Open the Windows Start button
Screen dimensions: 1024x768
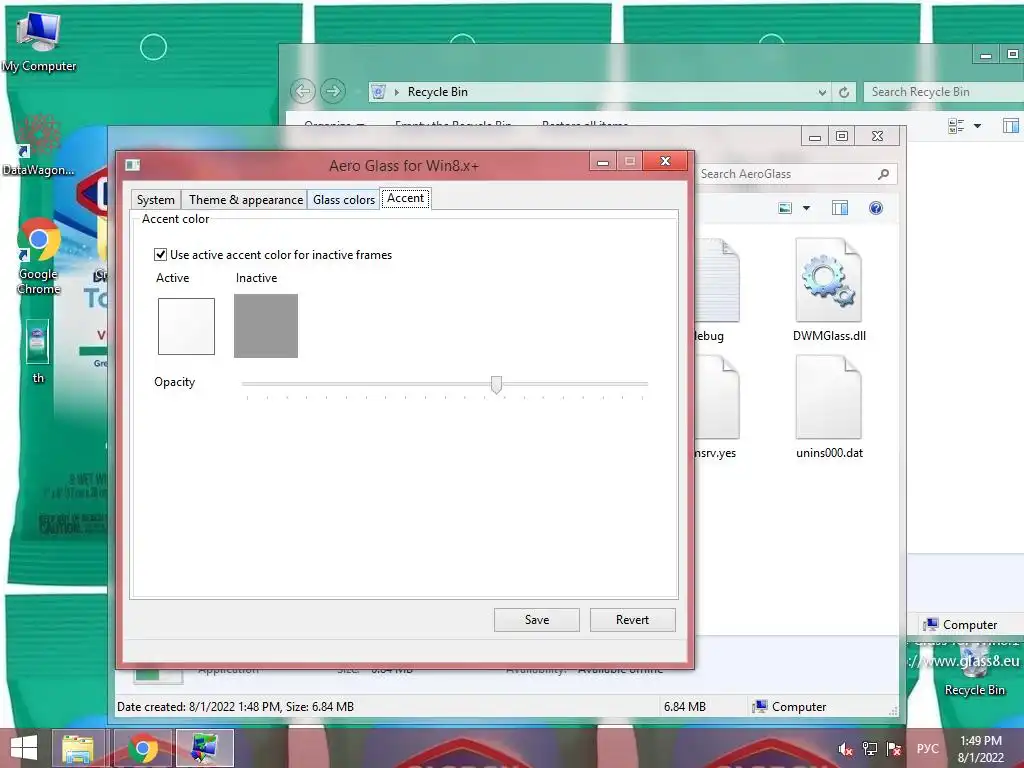pyautogui.click(x=24, y=748)
